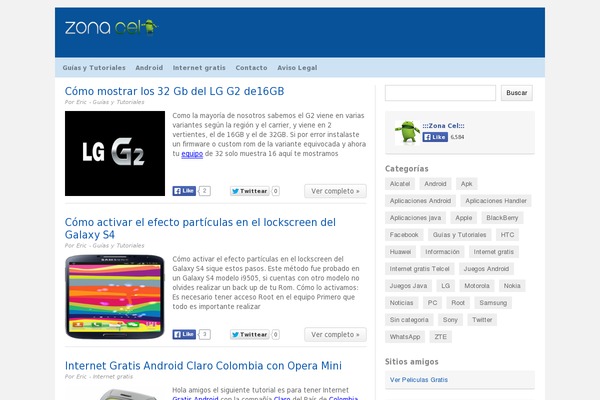Open the Aviso Legal page

click(x=297, y=68)
